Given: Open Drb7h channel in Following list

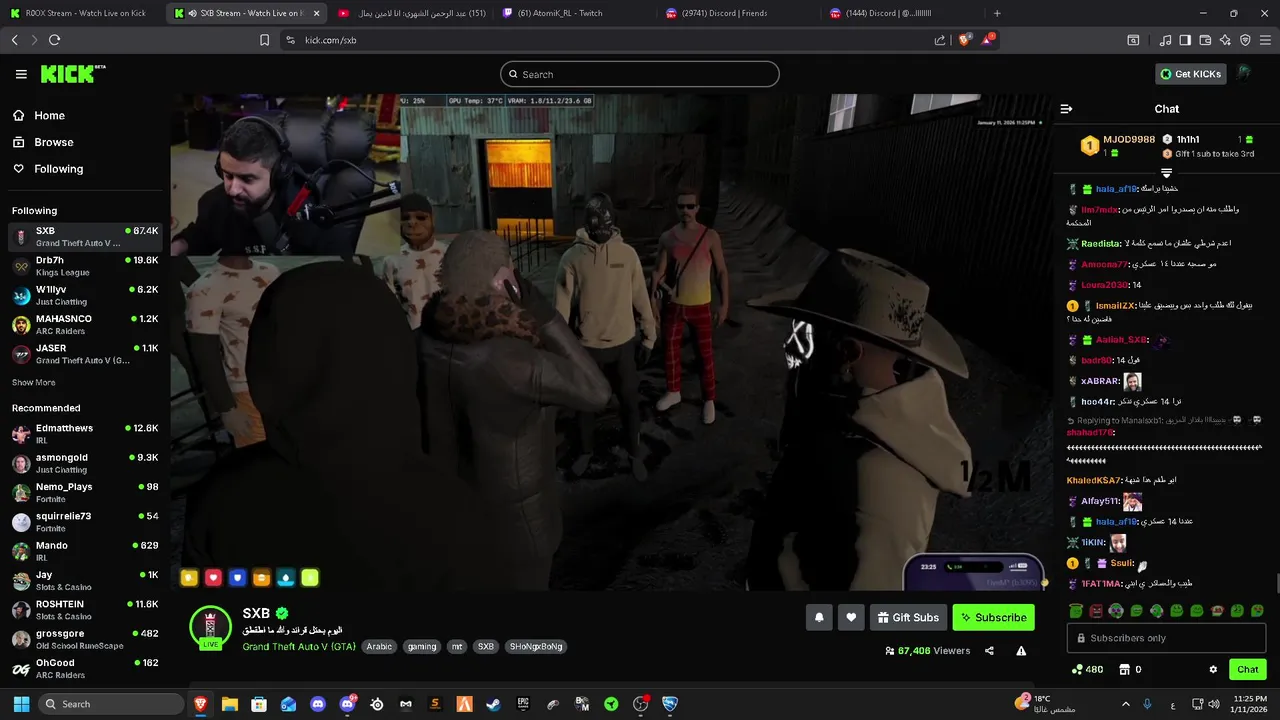Looking at the screenshot, I should pyautogui.click(x=85, y=266).
